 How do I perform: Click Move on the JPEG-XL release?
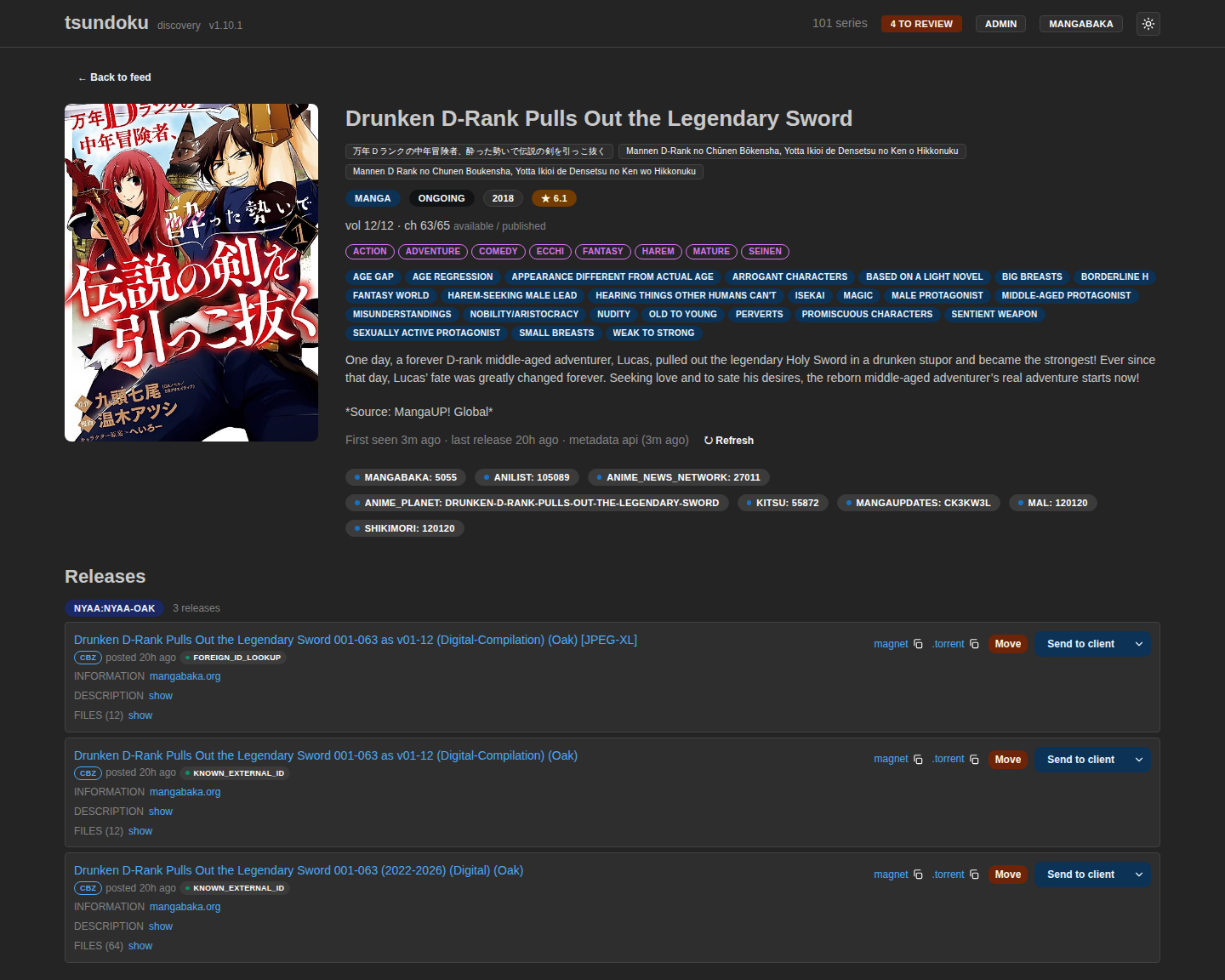point(1007,644)
